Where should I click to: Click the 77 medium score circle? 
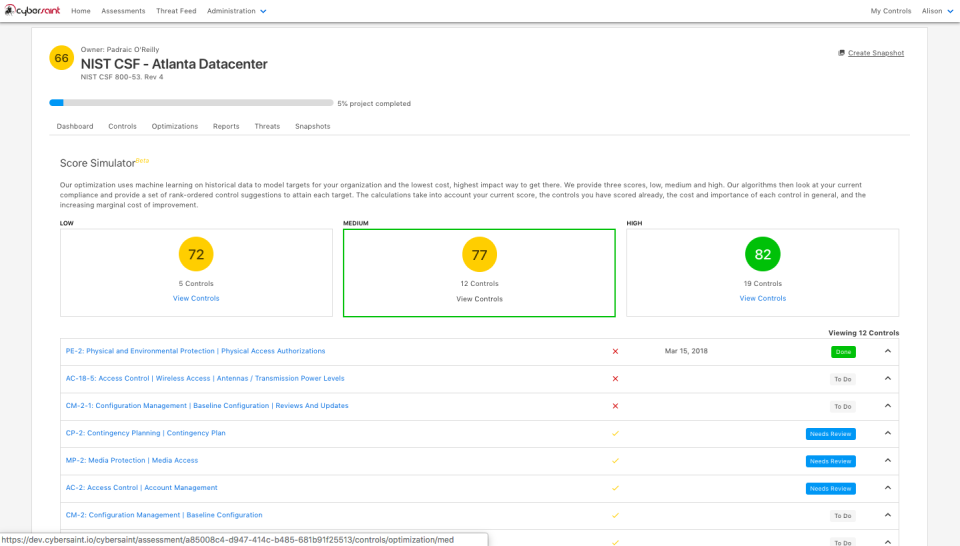(479, 255)
